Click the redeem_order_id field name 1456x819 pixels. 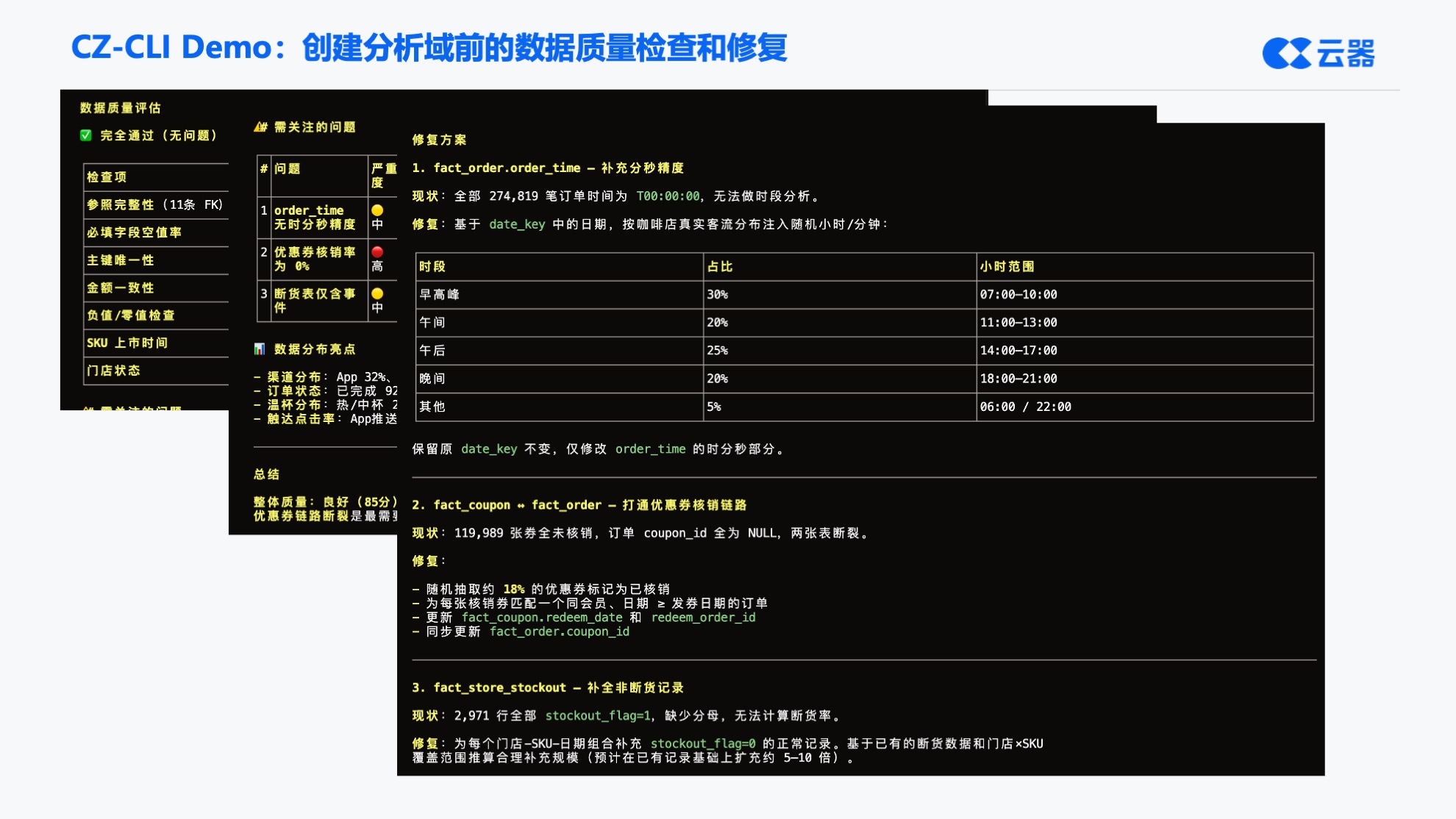pyautogui.click(x=703, y=618)
